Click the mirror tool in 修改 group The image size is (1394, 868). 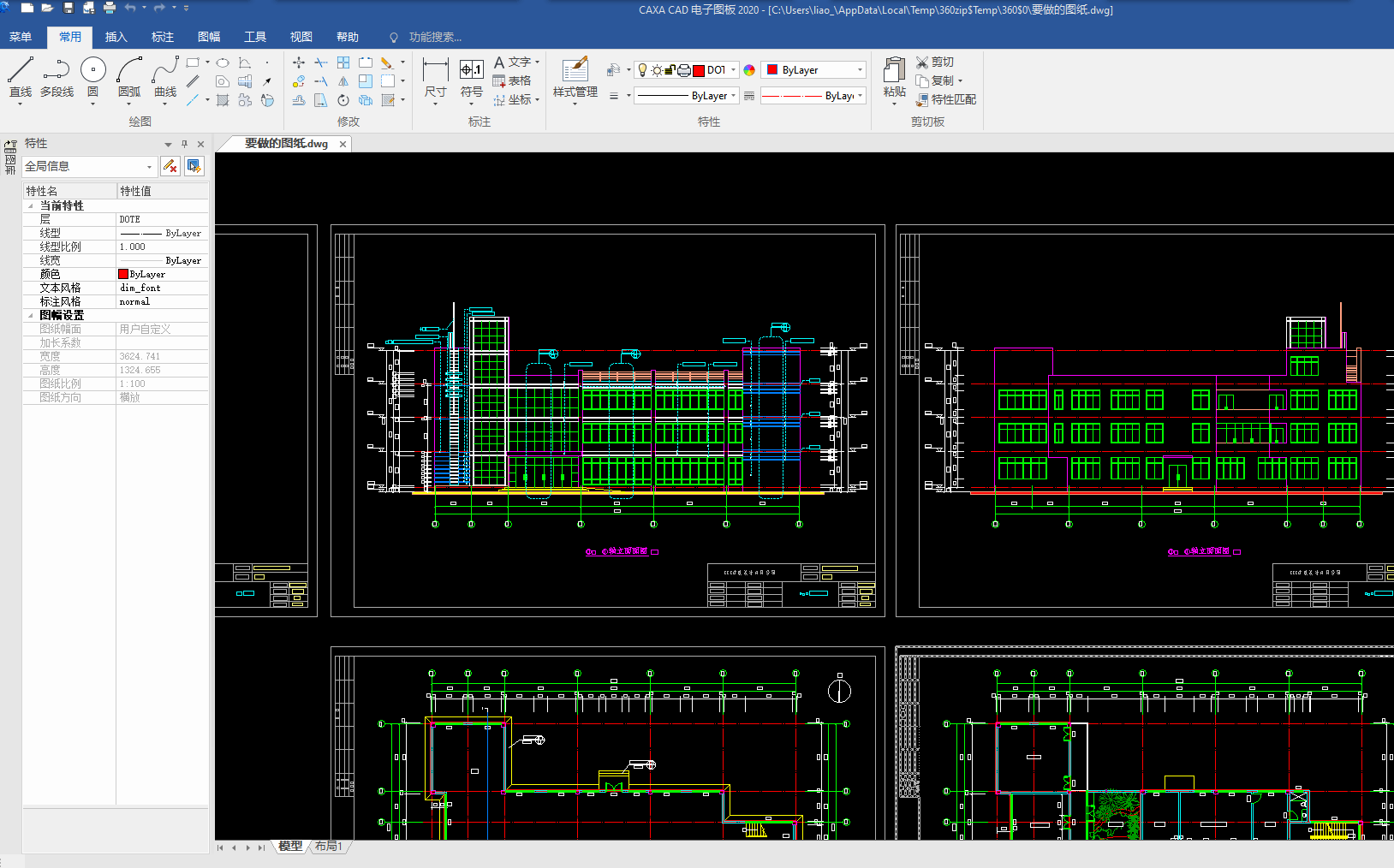click(x=343, y=81)
